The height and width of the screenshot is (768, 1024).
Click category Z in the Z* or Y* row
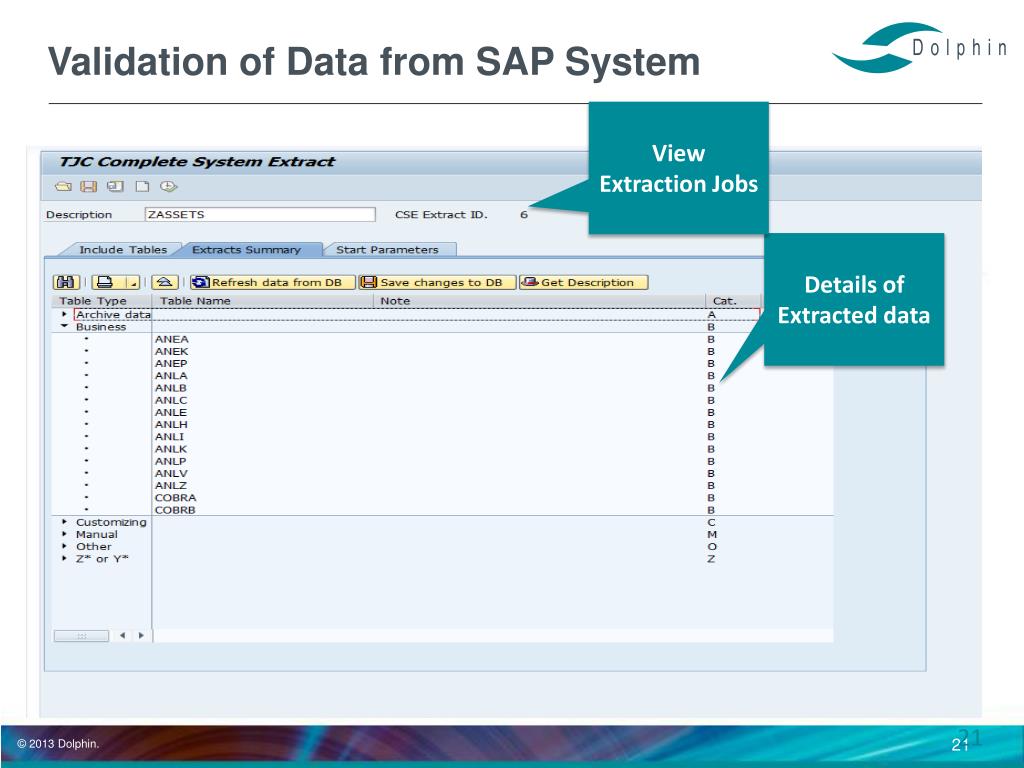click(x=712, y=558)
